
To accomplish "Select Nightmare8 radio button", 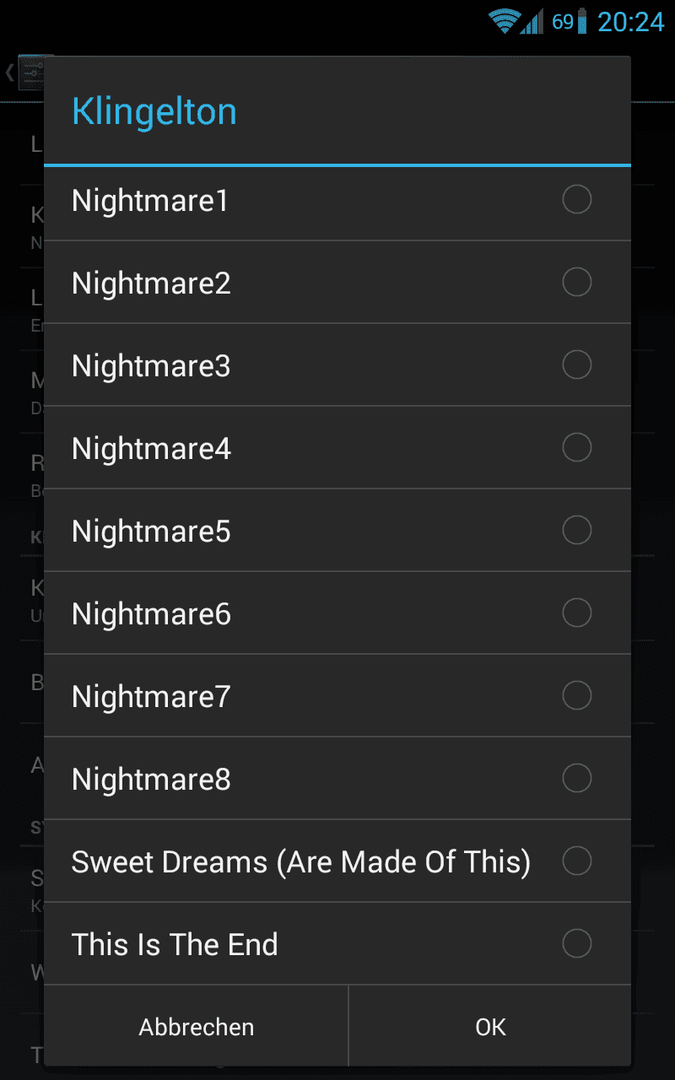I will coord(577,778).
